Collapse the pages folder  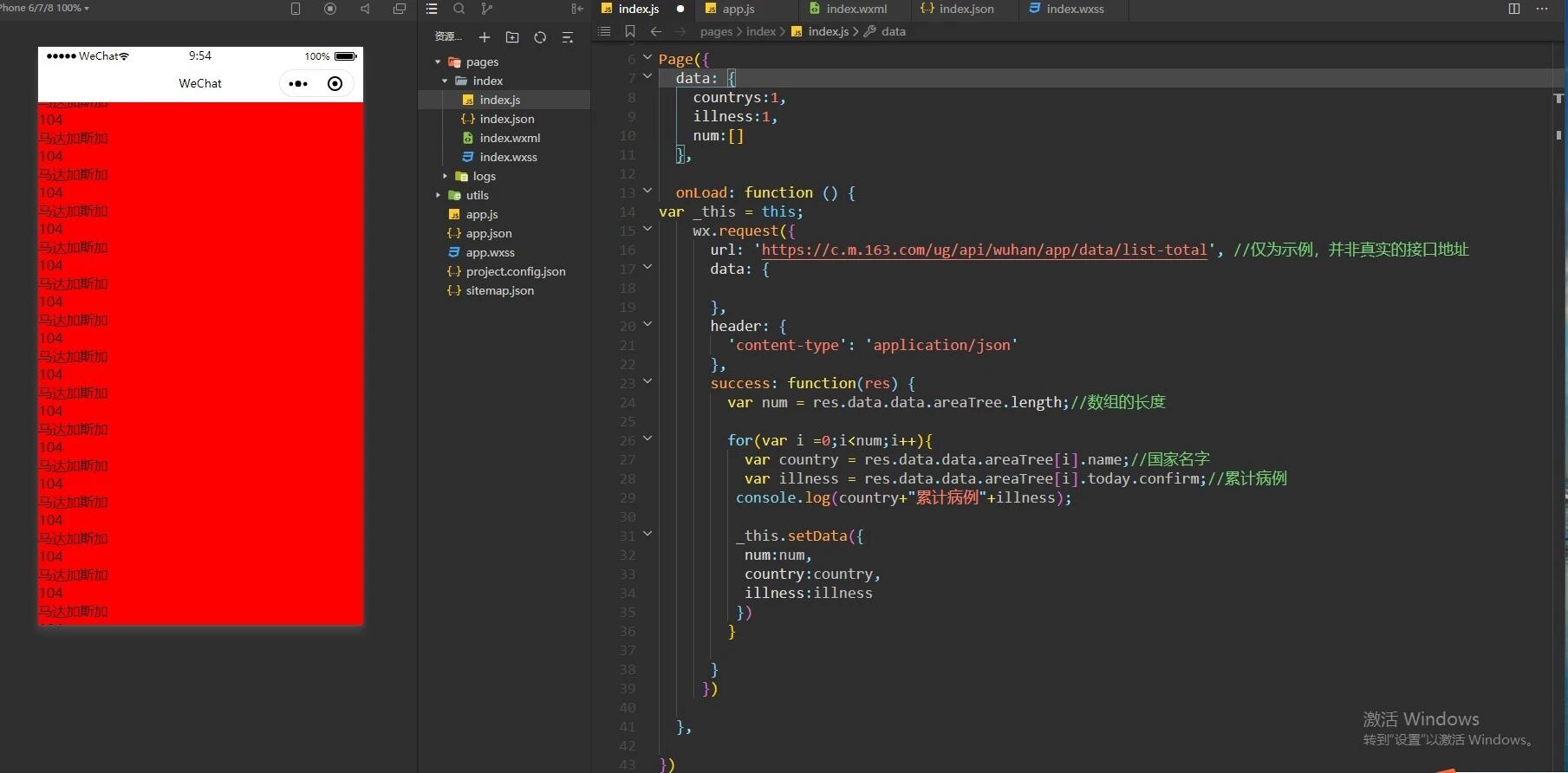pyautogui.click(x=438, y=62)
